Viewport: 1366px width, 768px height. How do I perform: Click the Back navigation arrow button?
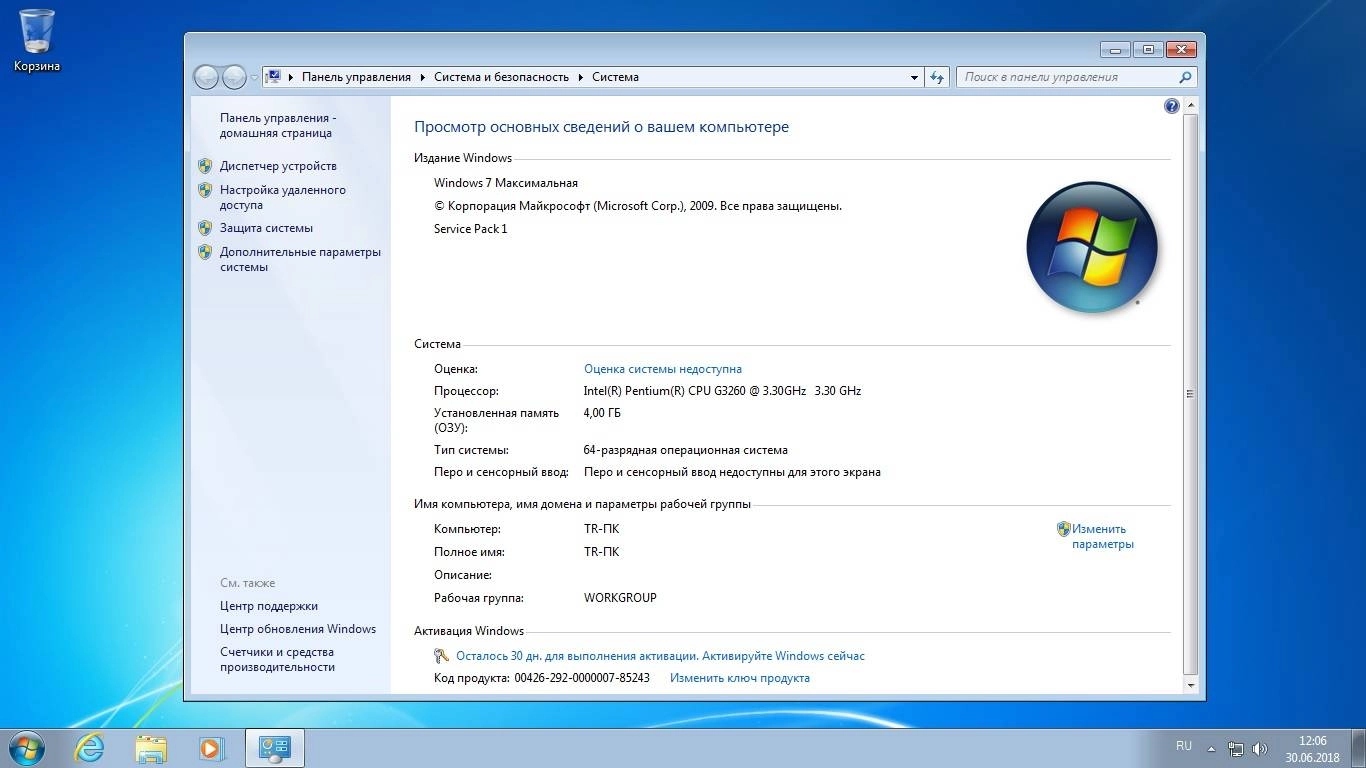pyautogui.click(x=206, y=77)
